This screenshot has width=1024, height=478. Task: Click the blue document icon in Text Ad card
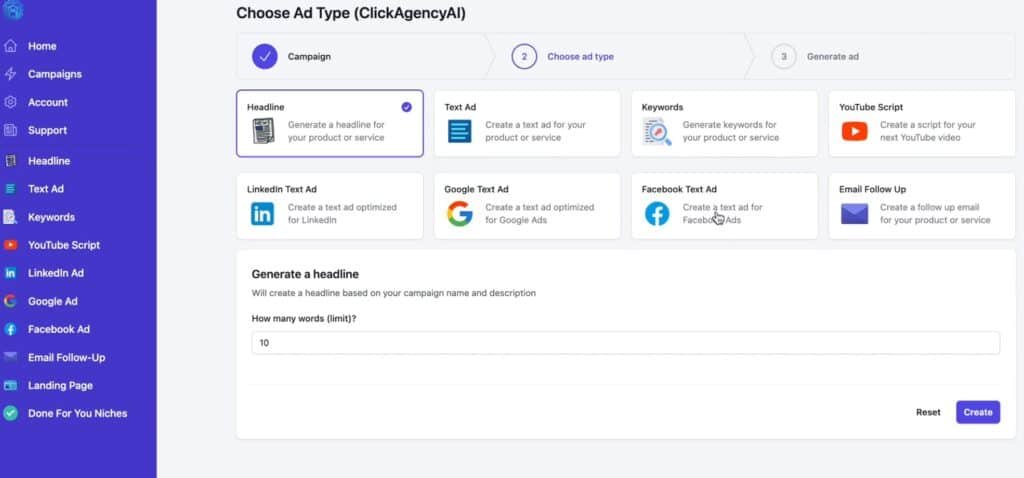460,131
